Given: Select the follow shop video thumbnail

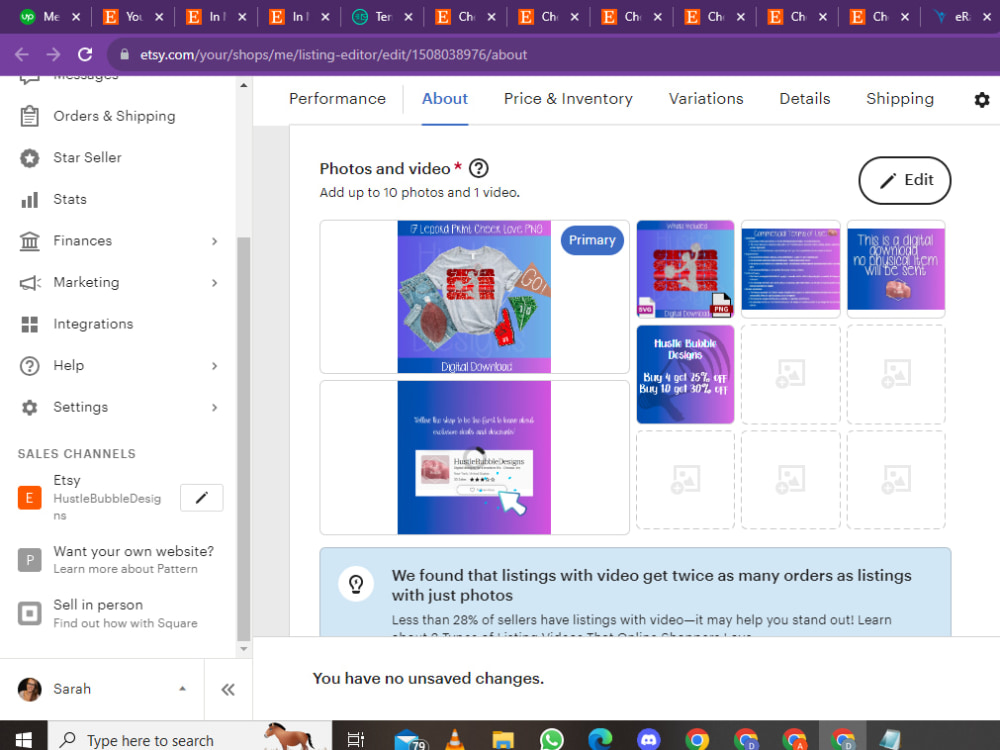Looking at the screenshot, I should pos(474,458).
